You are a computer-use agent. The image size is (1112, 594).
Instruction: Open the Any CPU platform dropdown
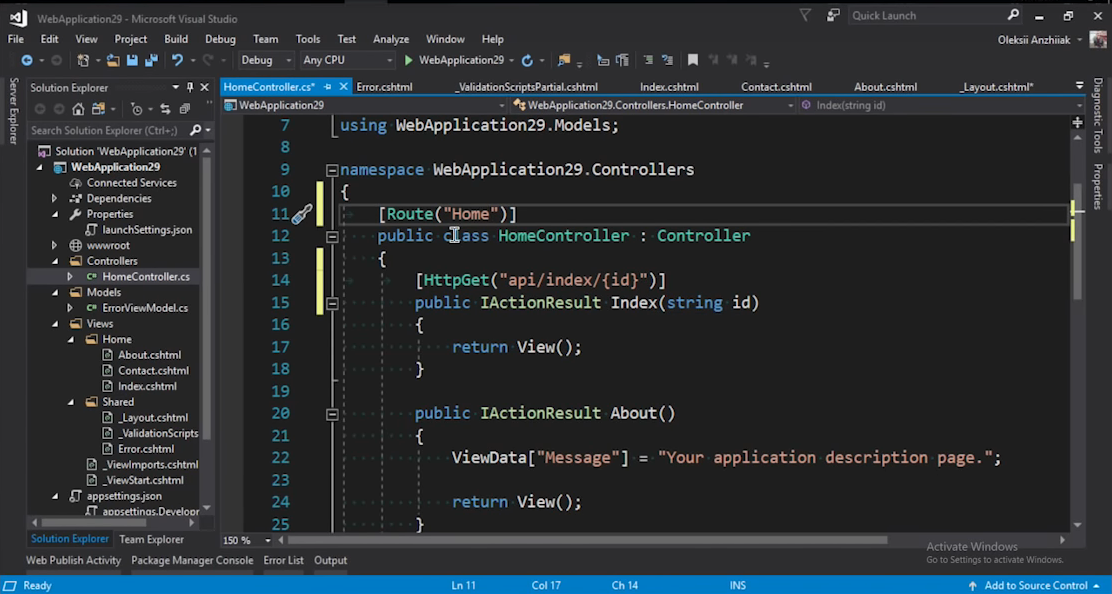pyautogui.click(x=347, y=60)
